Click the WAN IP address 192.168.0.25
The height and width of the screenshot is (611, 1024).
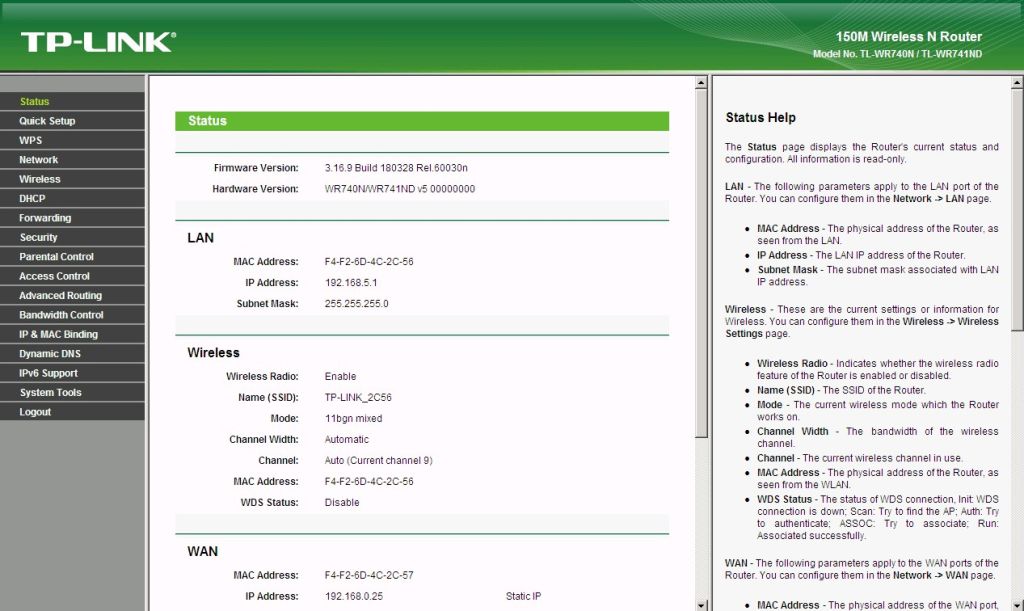(354, 596)
